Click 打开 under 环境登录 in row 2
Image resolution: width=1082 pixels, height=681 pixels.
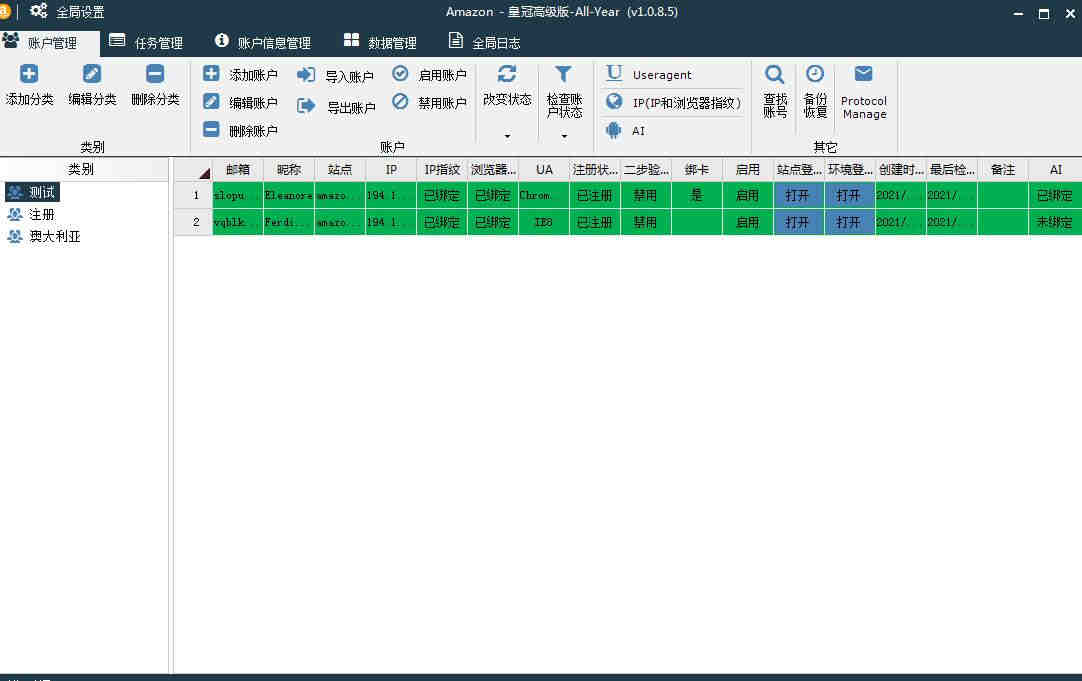coord(849,222)
